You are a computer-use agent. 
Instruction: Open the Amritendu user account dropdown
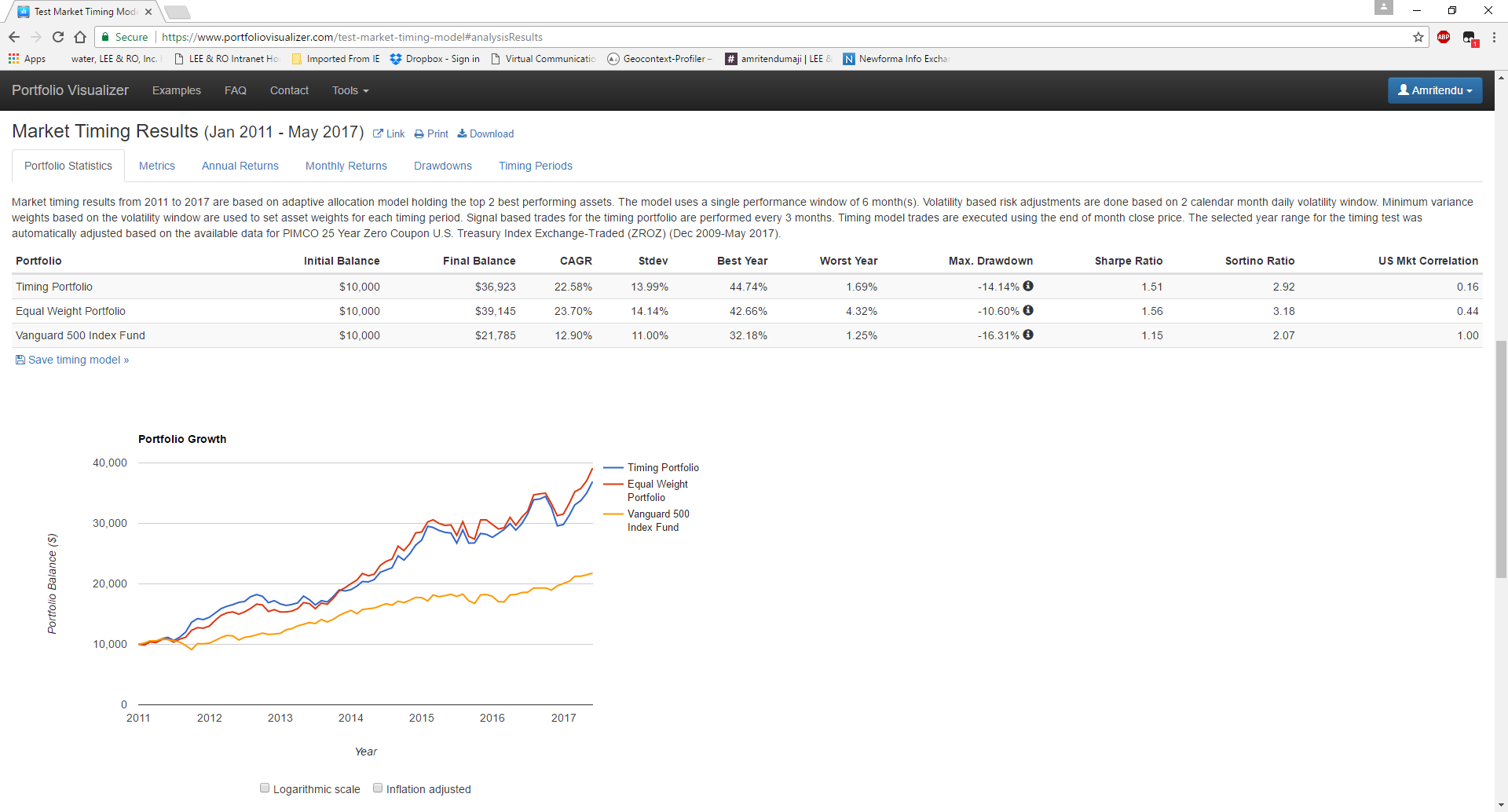tap(1434, 90)
